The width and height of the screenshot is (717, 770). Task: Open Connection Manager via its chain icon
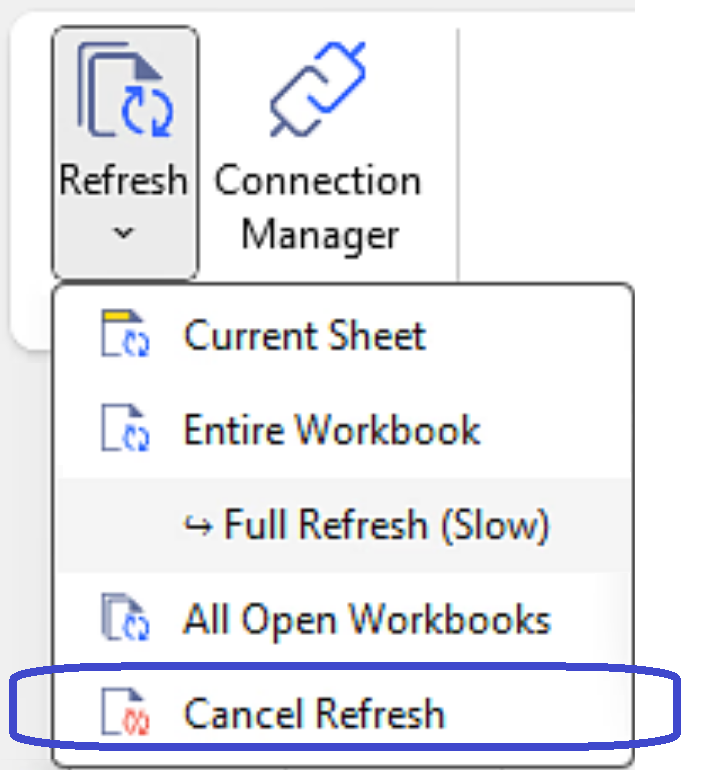pos(317,92)
